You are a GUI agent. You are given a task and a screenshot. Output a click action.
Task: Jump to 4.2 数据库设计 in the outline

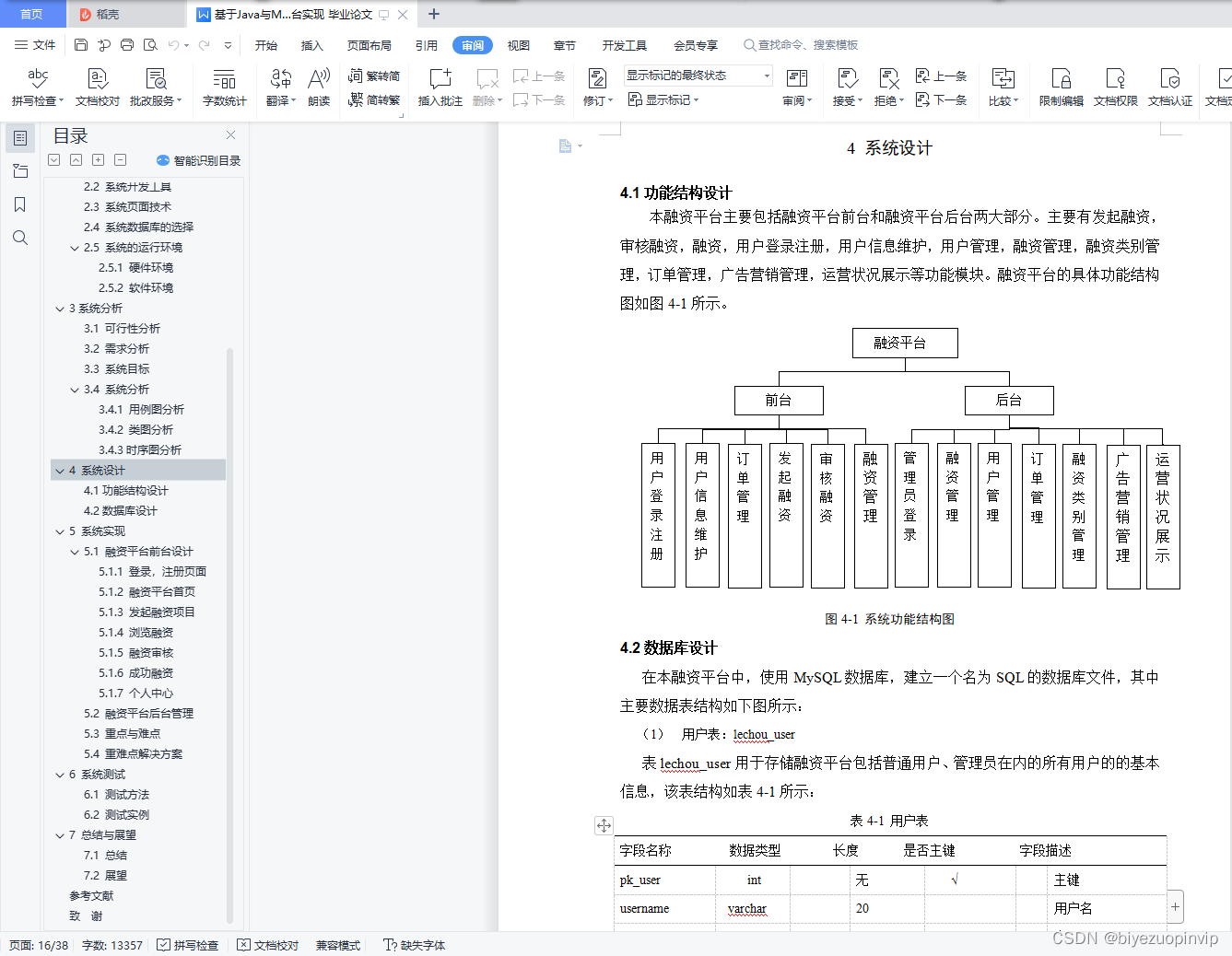(121, 511)
